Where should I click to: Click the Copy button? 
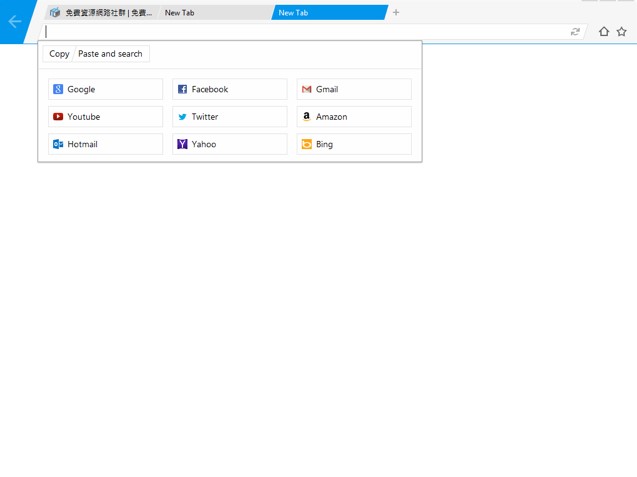pos(59,54)
